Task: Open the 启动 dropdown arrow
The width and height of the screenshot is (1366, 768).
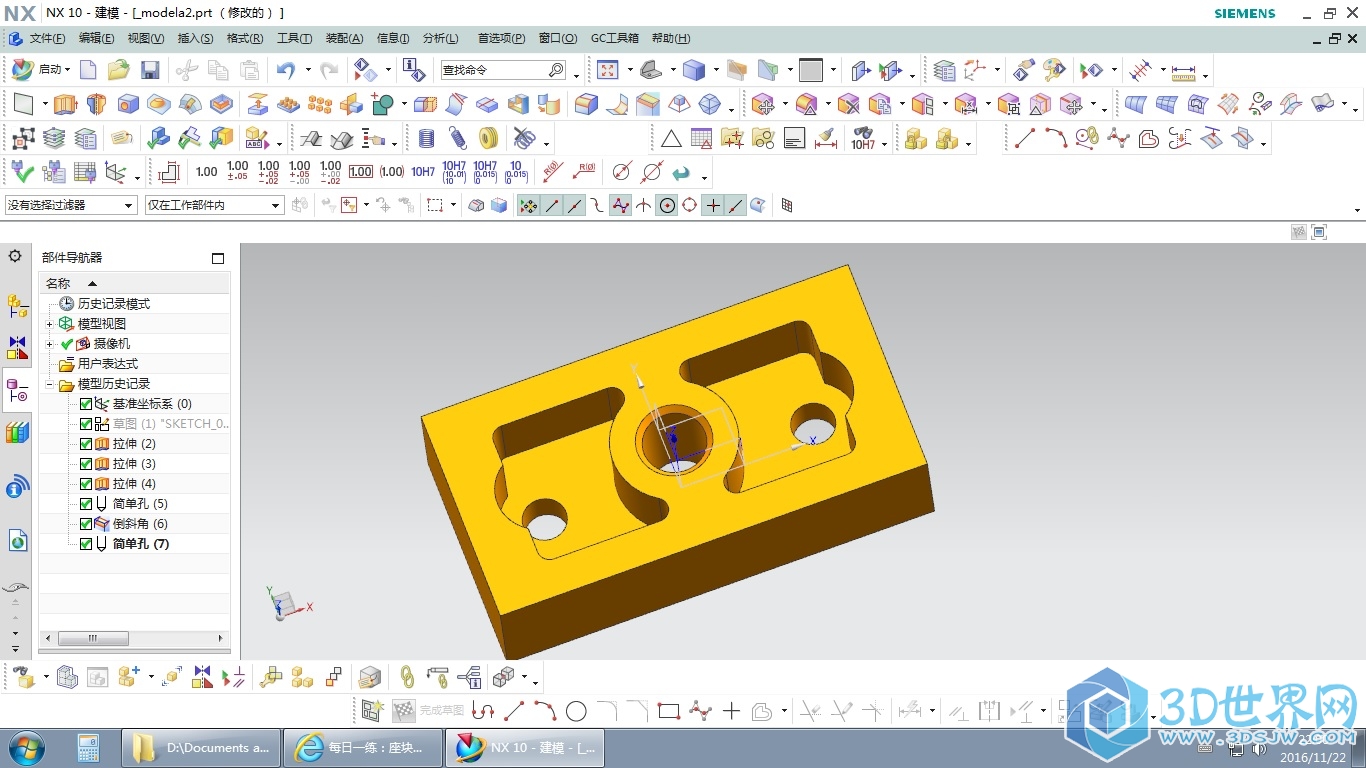Action: click(67, 70)
